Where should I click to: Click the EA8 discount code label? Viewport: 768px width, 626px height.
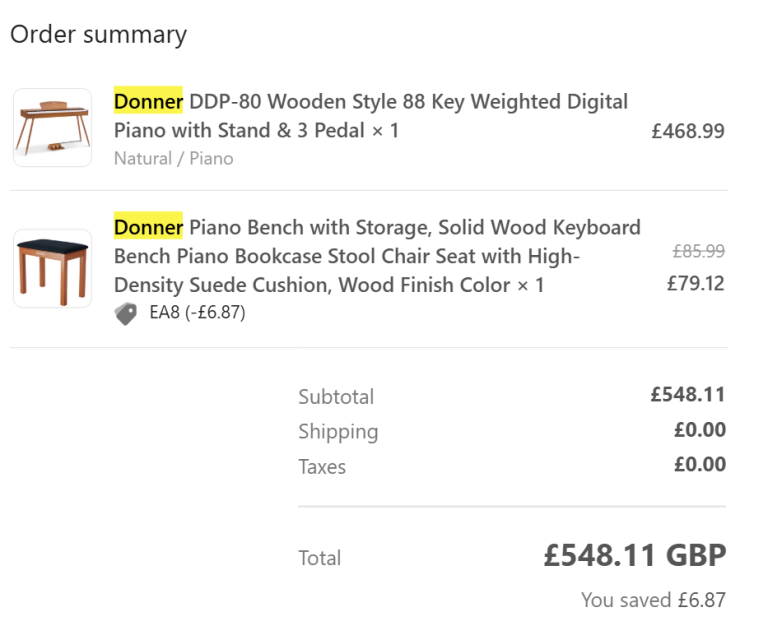pyautogui.click(x=197, y=313)
